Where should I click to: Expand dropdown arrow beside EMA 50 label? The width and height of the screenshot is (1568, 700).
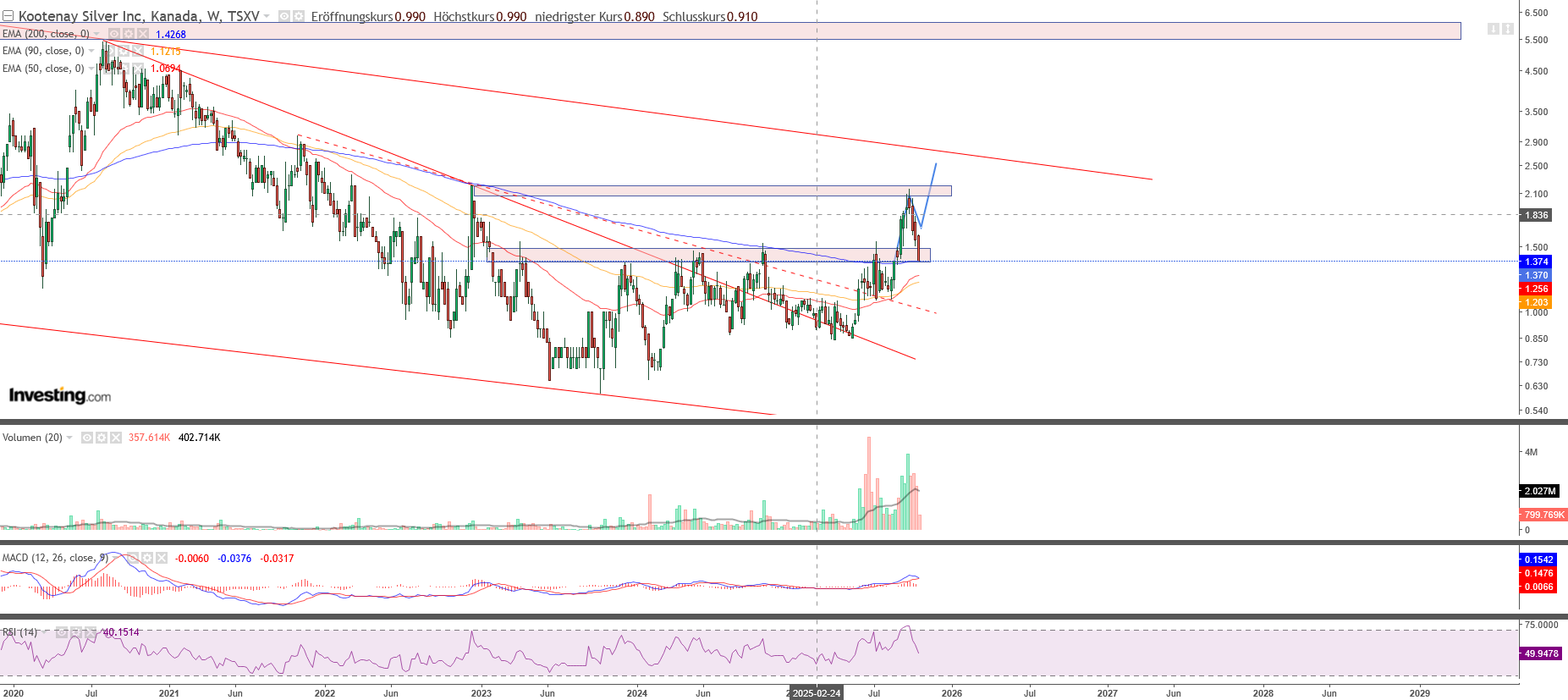[91, 69]
